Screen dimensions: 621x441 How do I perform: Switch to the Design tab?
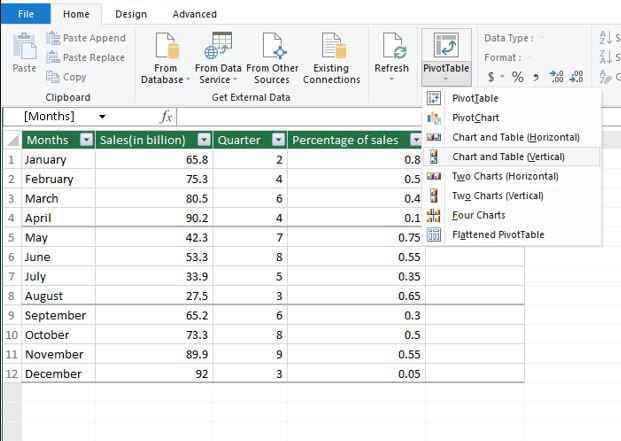point(130,14)
